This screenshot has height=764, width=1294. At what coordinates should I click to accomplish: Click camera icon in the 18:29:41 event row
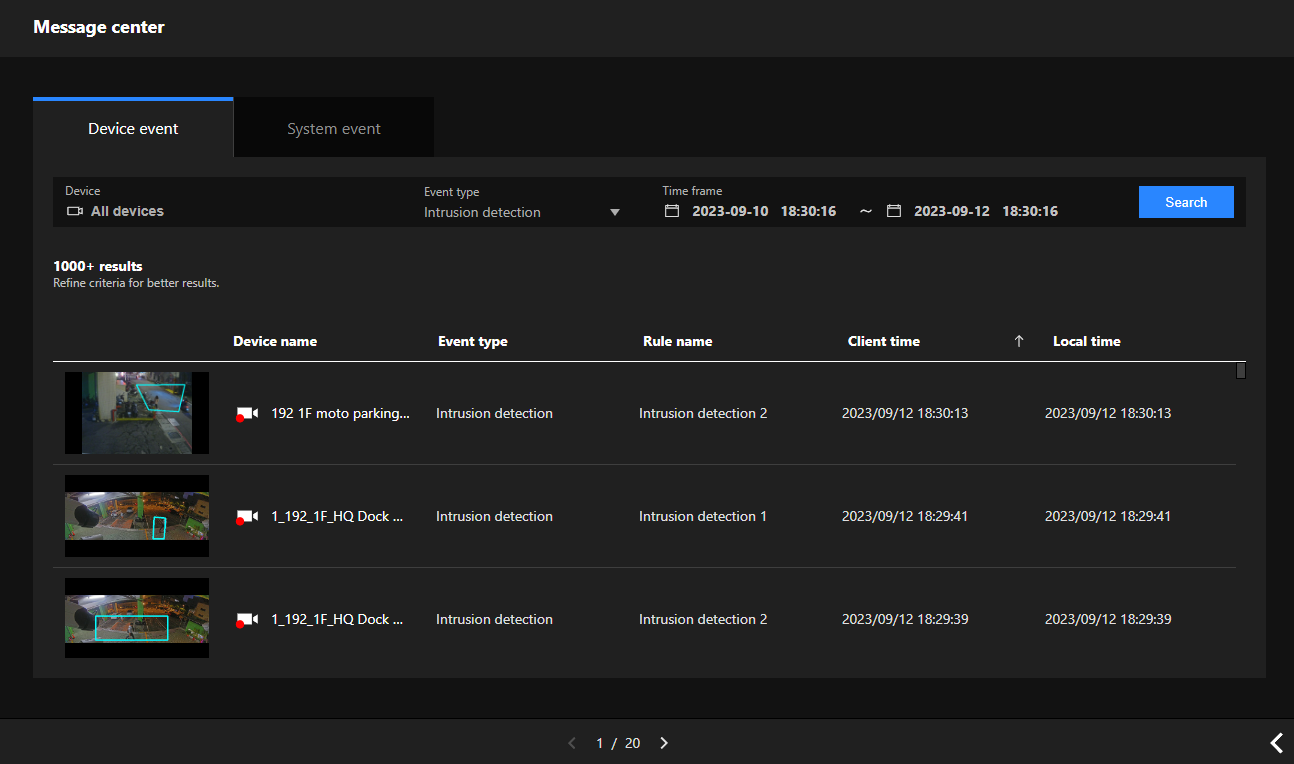click(x=247, y=517)
